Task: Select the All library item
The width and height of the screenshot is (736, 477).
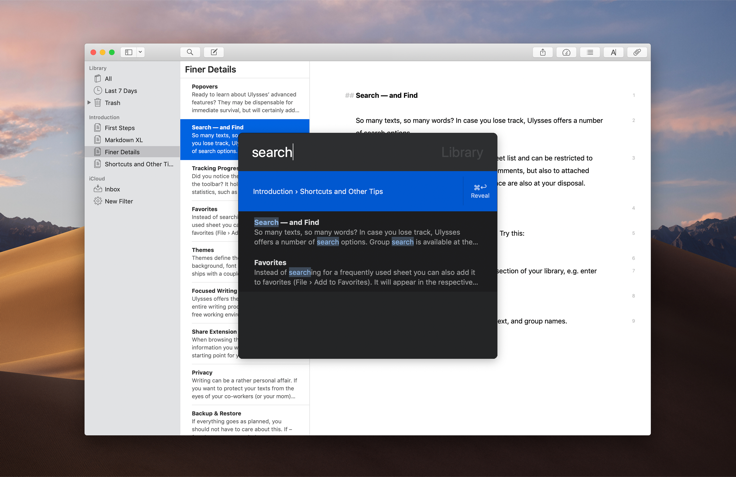Action: click(132, 78)
